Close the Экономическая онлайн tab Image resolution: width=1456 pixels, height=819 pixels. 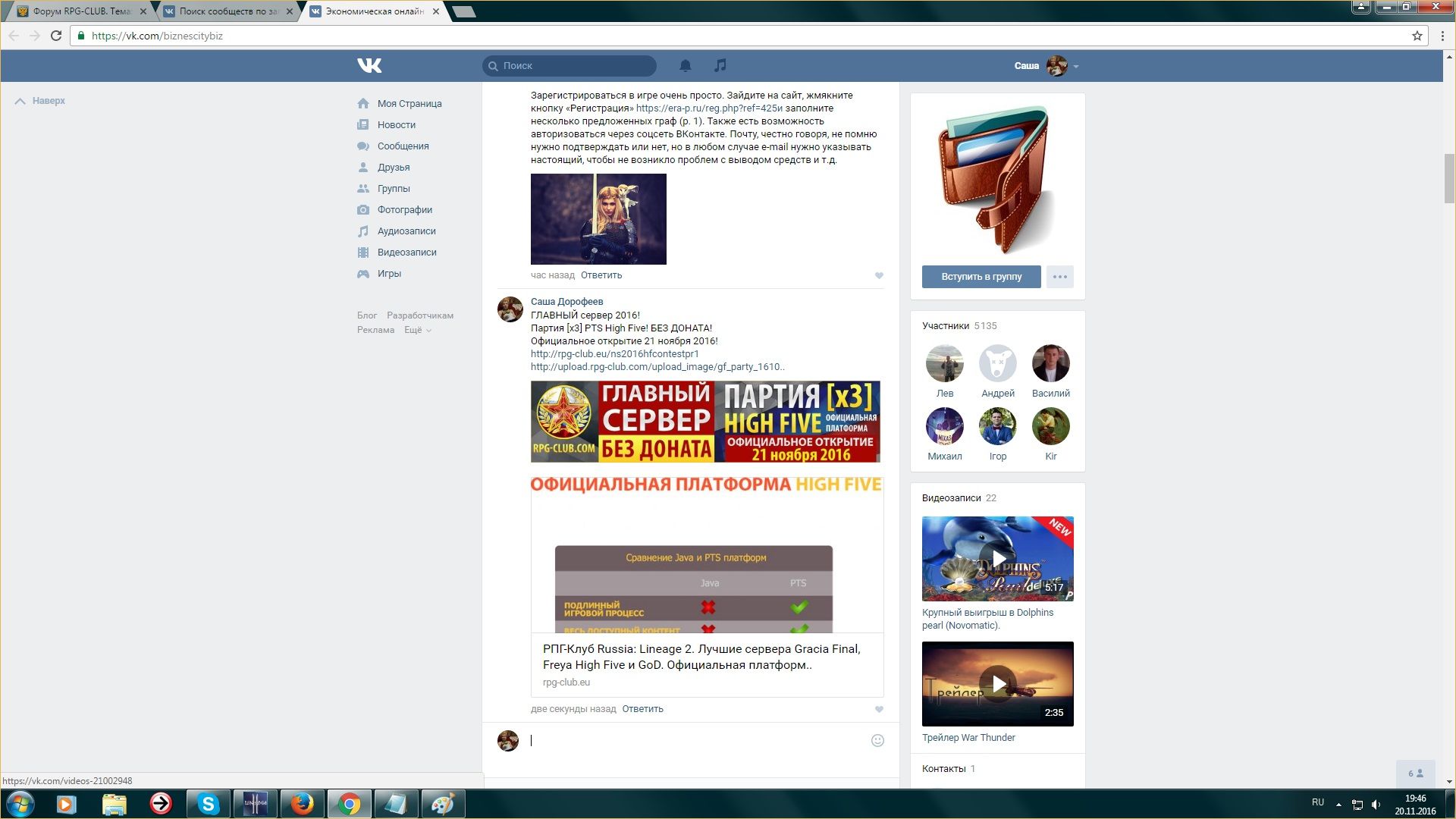point(436,11)
